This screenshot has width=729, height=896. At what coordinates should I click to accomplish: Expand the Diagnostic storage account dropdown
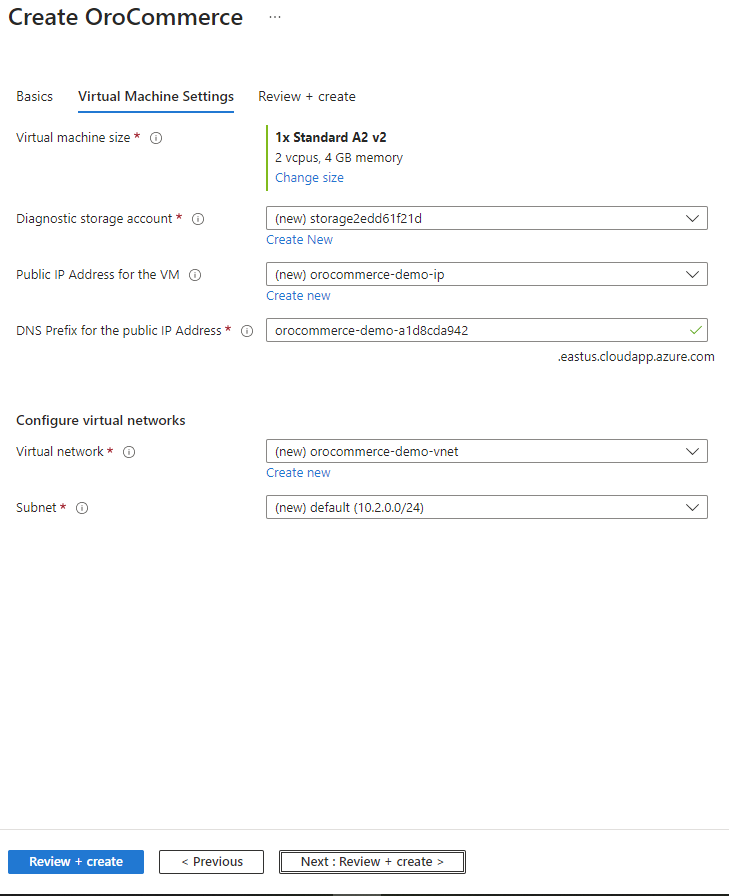click(486, 218)
